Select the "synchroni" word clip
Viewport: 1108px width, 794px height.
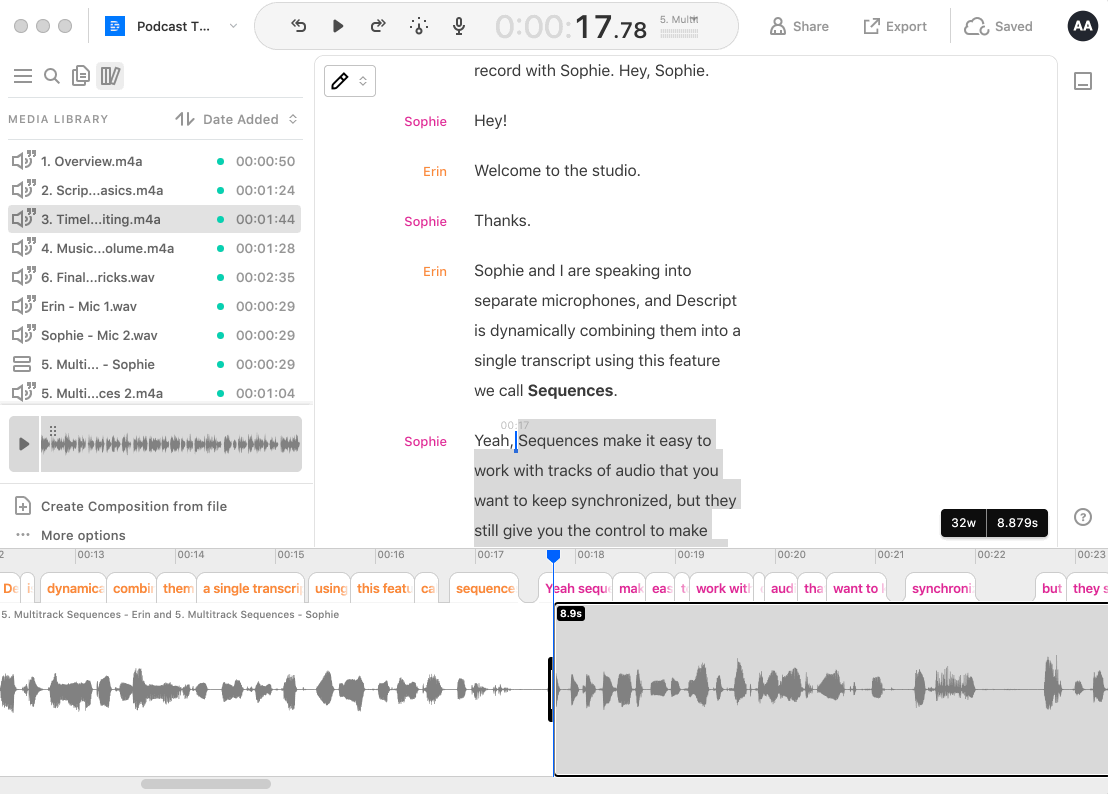point(941,588)
